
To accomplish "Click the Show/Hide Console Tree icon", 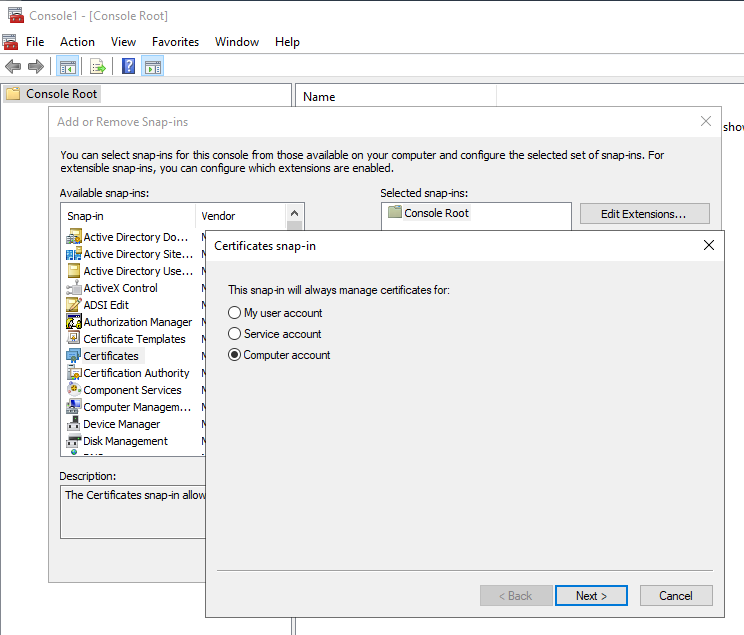I will [68, 67].
